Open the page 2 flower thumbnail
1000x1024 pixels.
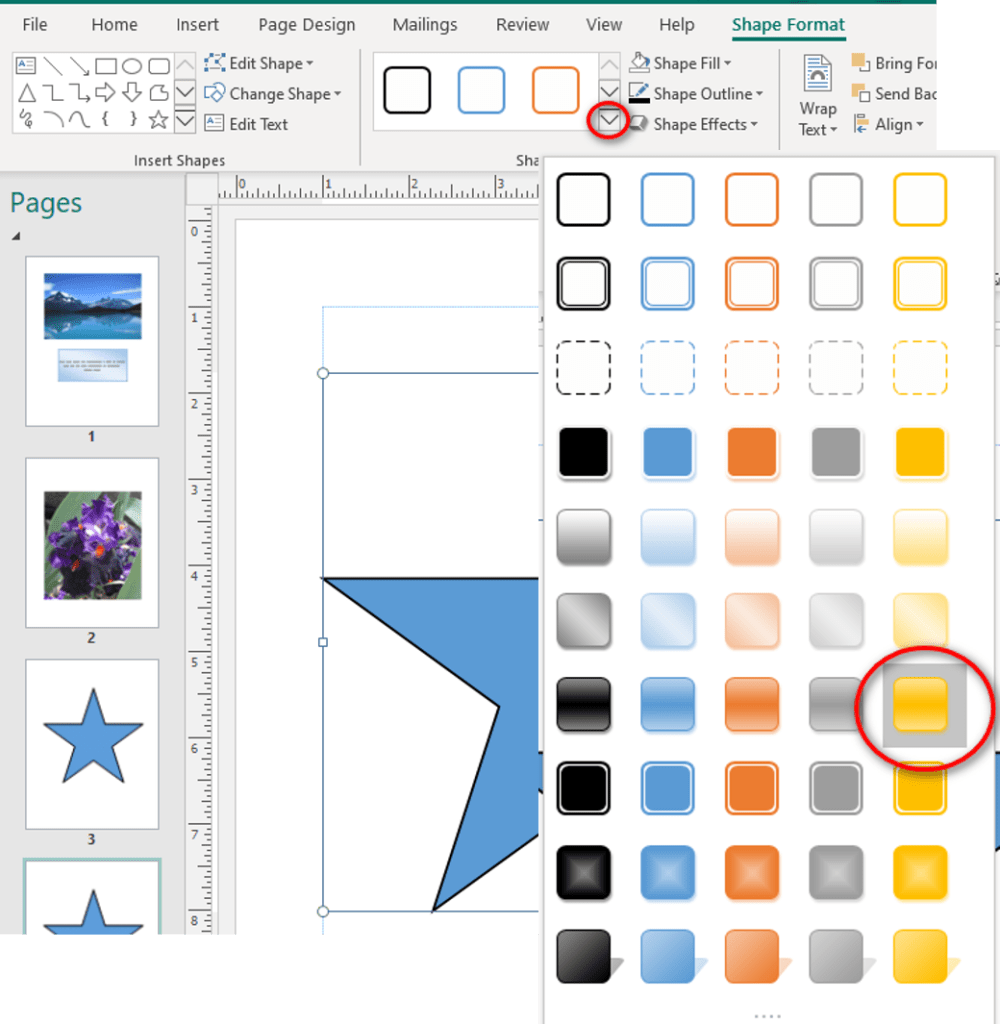92,543
